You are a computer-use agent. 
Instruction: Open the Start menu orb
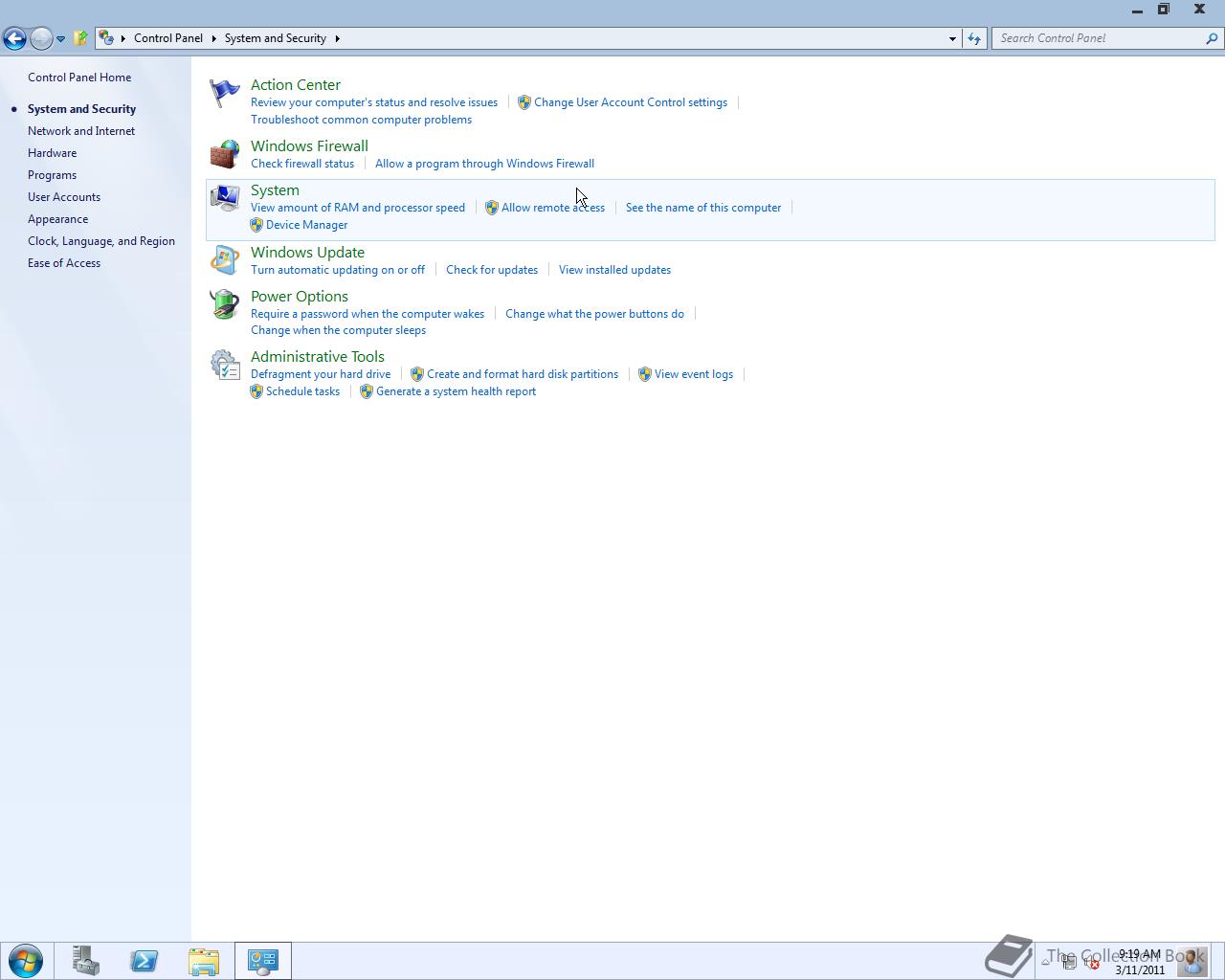tap(26, 961)
